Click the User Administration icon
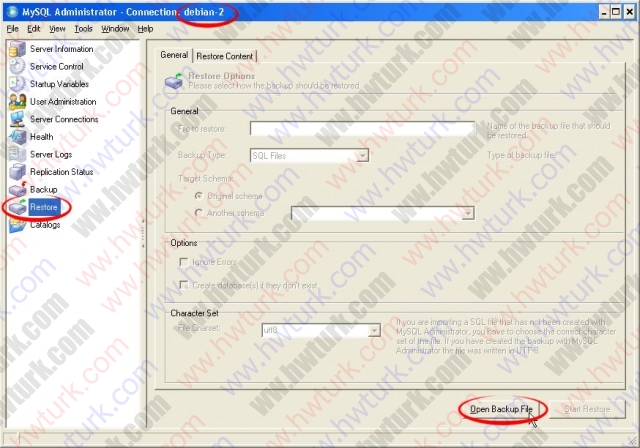Viewport: 640px width, 448px height. pos(17,102)
